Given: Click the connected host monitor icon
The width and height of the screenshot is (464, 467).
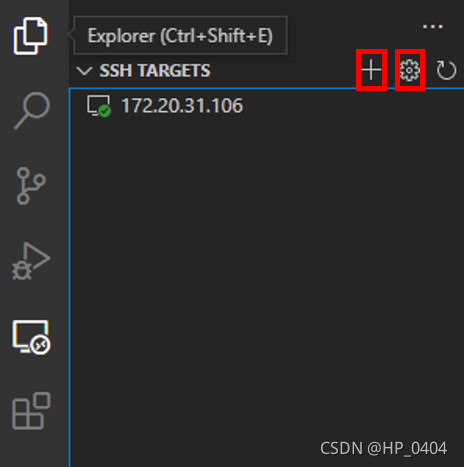Looking at the screenshot, I should [98, 106].
